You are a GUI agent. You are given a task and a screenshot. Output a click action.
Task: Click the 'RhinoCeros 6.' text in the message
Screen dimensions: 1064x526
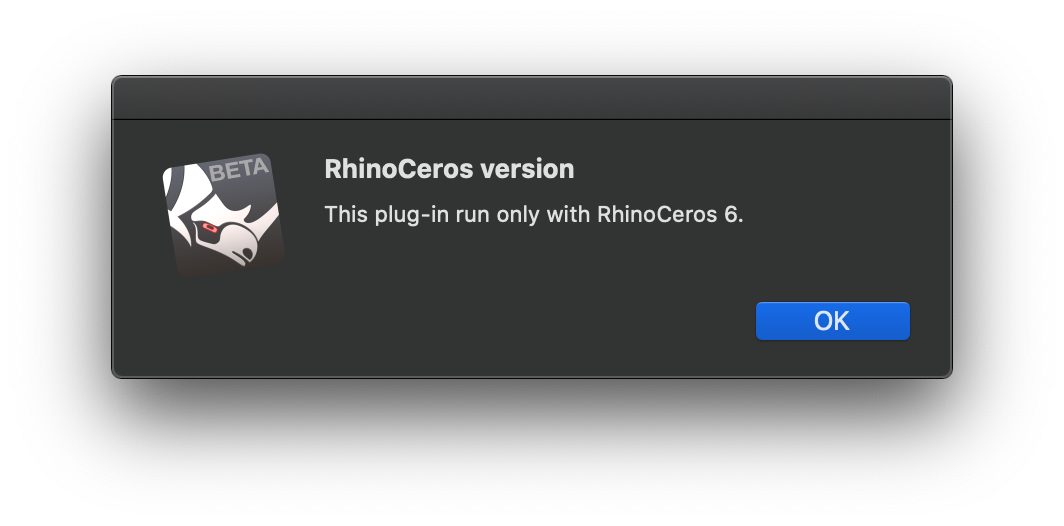click(670, 214)
